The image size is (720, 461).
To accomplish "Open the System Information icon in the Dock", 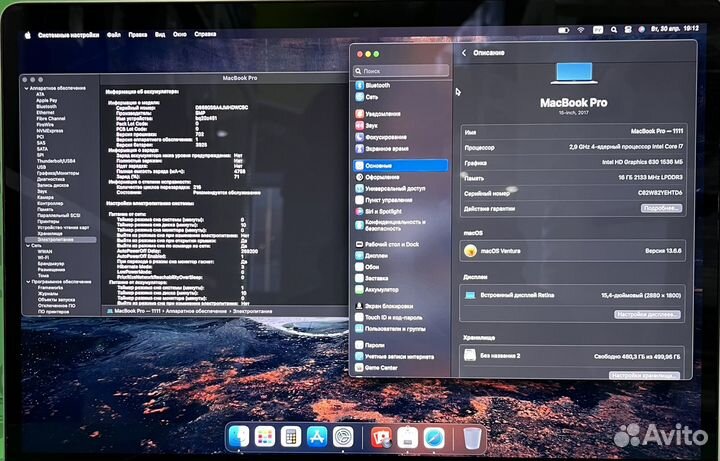I will pyautogui.click(x=407, y=438).
